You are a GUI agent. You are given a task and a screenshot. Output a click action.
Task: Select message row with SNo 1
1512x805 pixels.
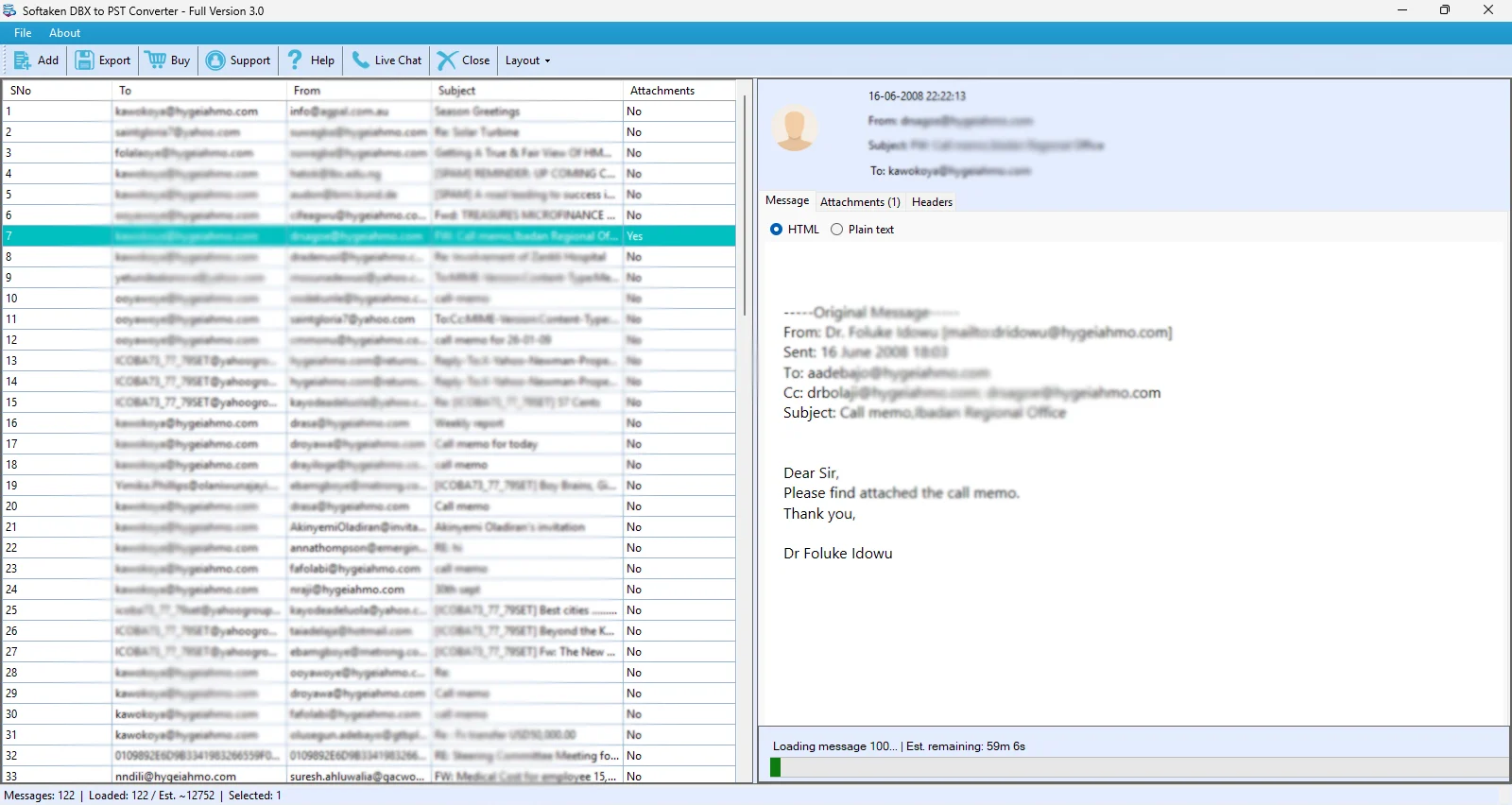point(369,111)
